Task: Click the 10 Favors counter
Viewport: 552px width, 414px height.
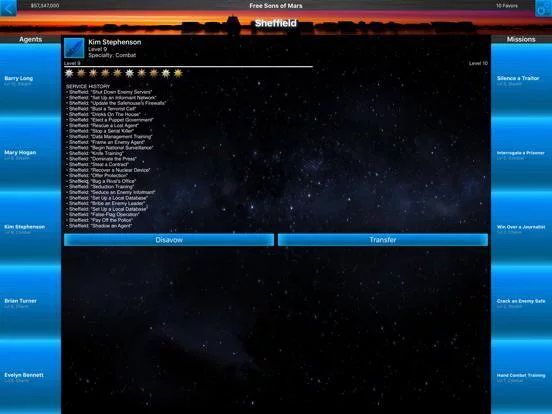Action: pos(507,6)
